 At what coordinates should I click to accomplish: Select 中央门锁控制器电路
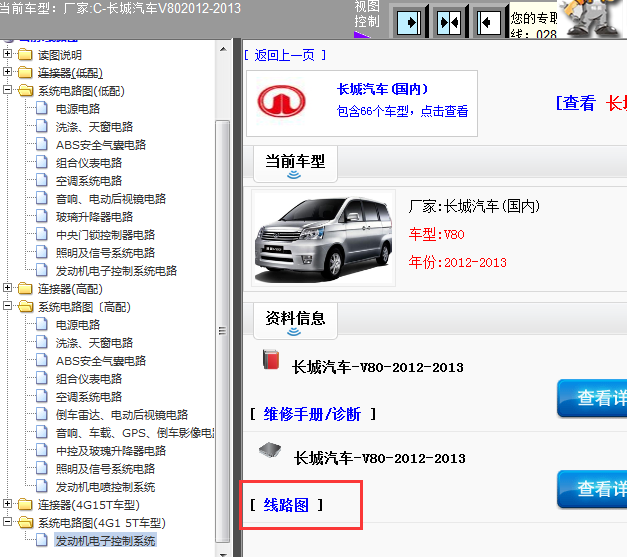tap(105, 235)
